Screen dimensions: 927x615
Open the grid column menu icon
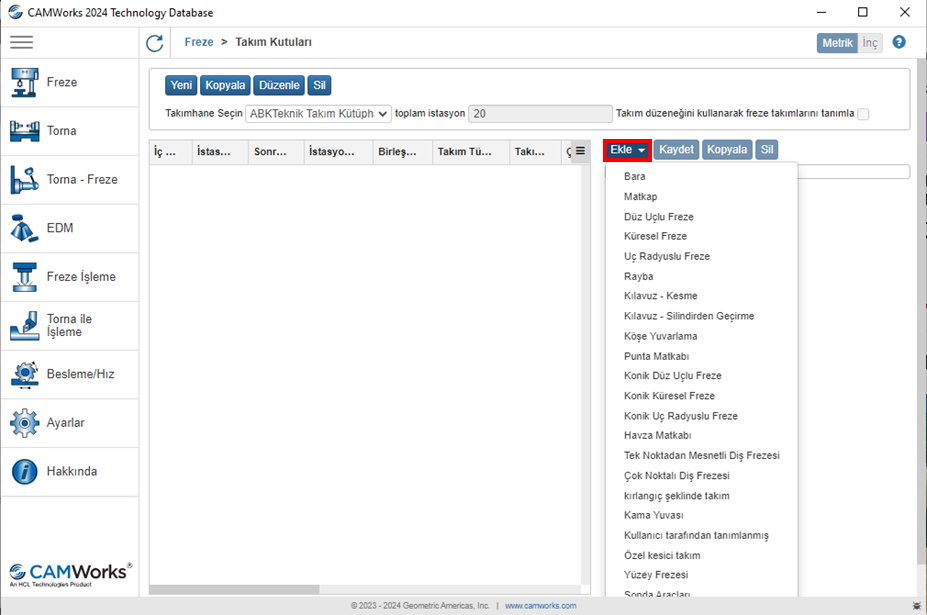tap(580, 151)
